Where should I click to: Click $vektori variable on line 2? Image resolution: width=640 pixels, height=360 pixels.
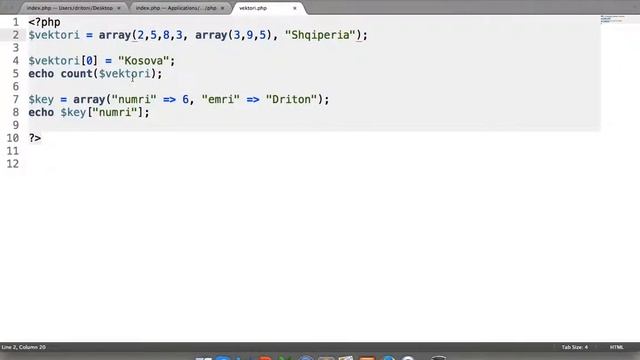(x=54, y=35)
